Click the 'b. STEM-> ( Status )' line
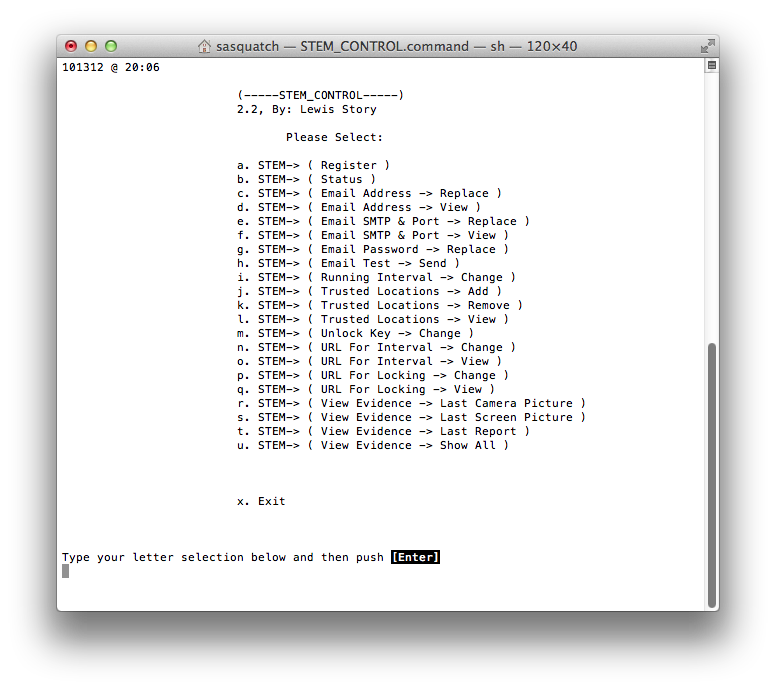 click(x=306, y=179)
